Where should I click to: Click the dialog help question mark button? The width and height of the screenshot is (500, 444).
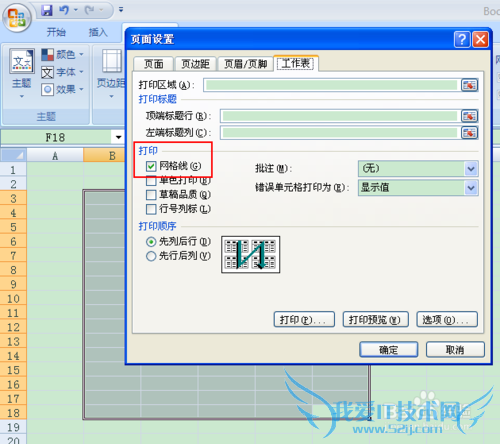(x=462, y=40)
